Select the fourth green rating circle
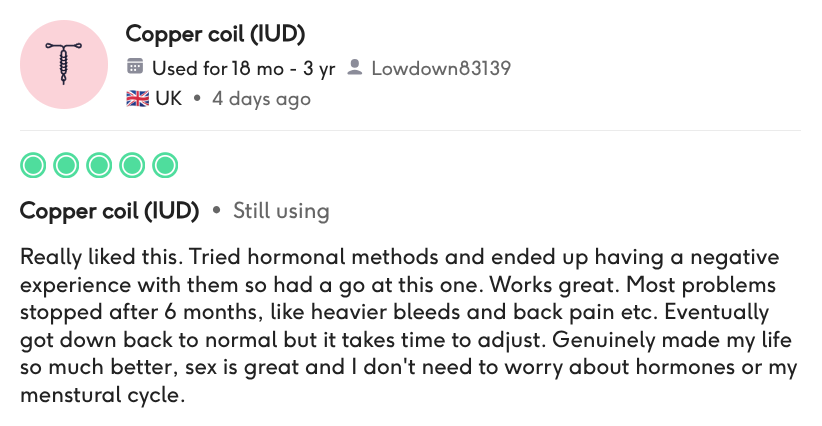This screenshot has width=822, height=426. pyautogui.click(x=132, y=166)
